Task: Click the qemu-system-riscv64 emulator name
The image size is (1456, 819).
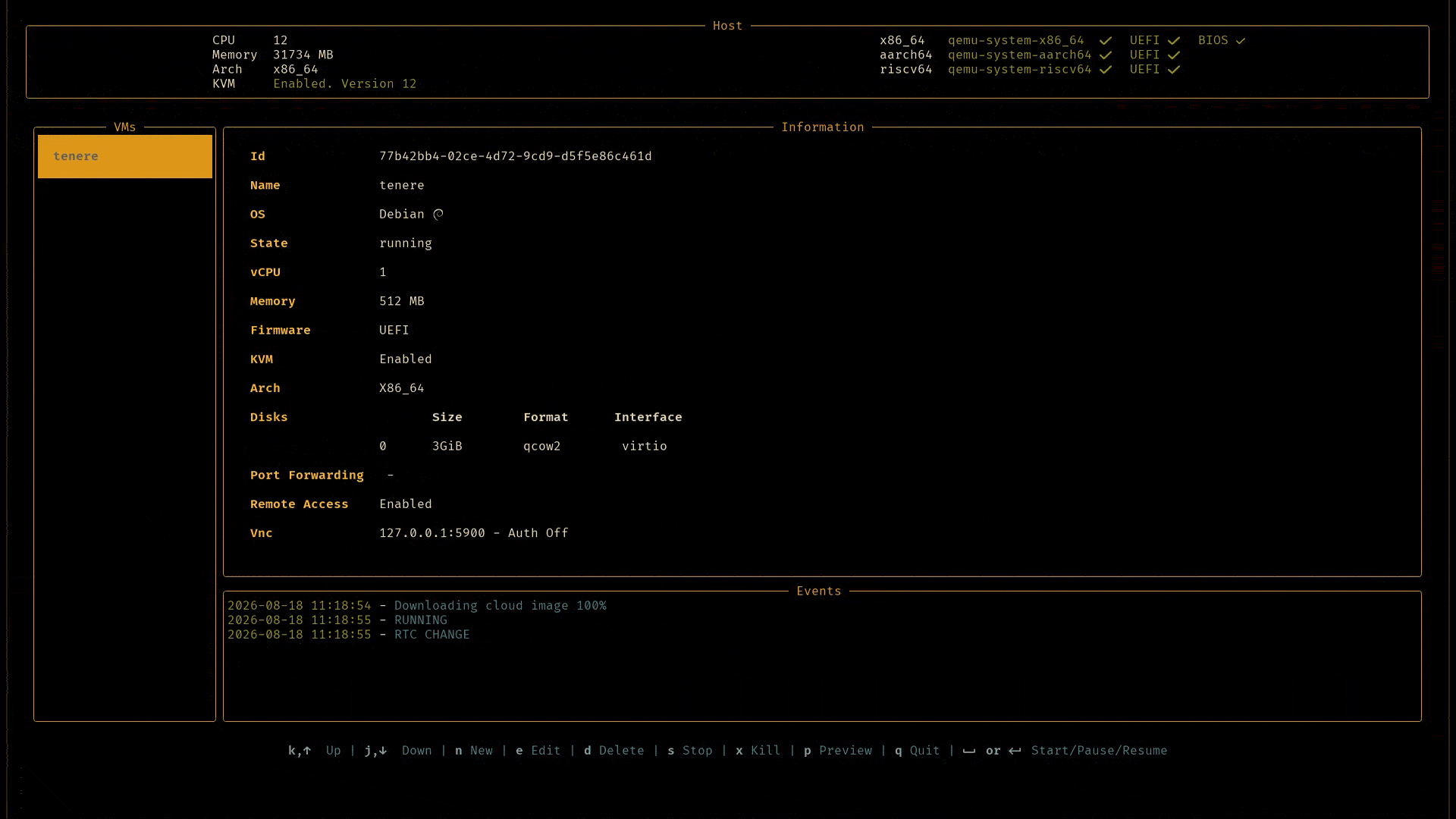Action: tap(1020, 70)
